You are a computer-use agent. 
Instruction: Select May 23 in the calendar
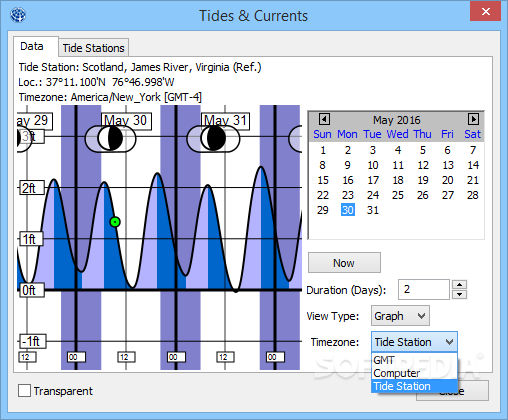tap(348, 195)
